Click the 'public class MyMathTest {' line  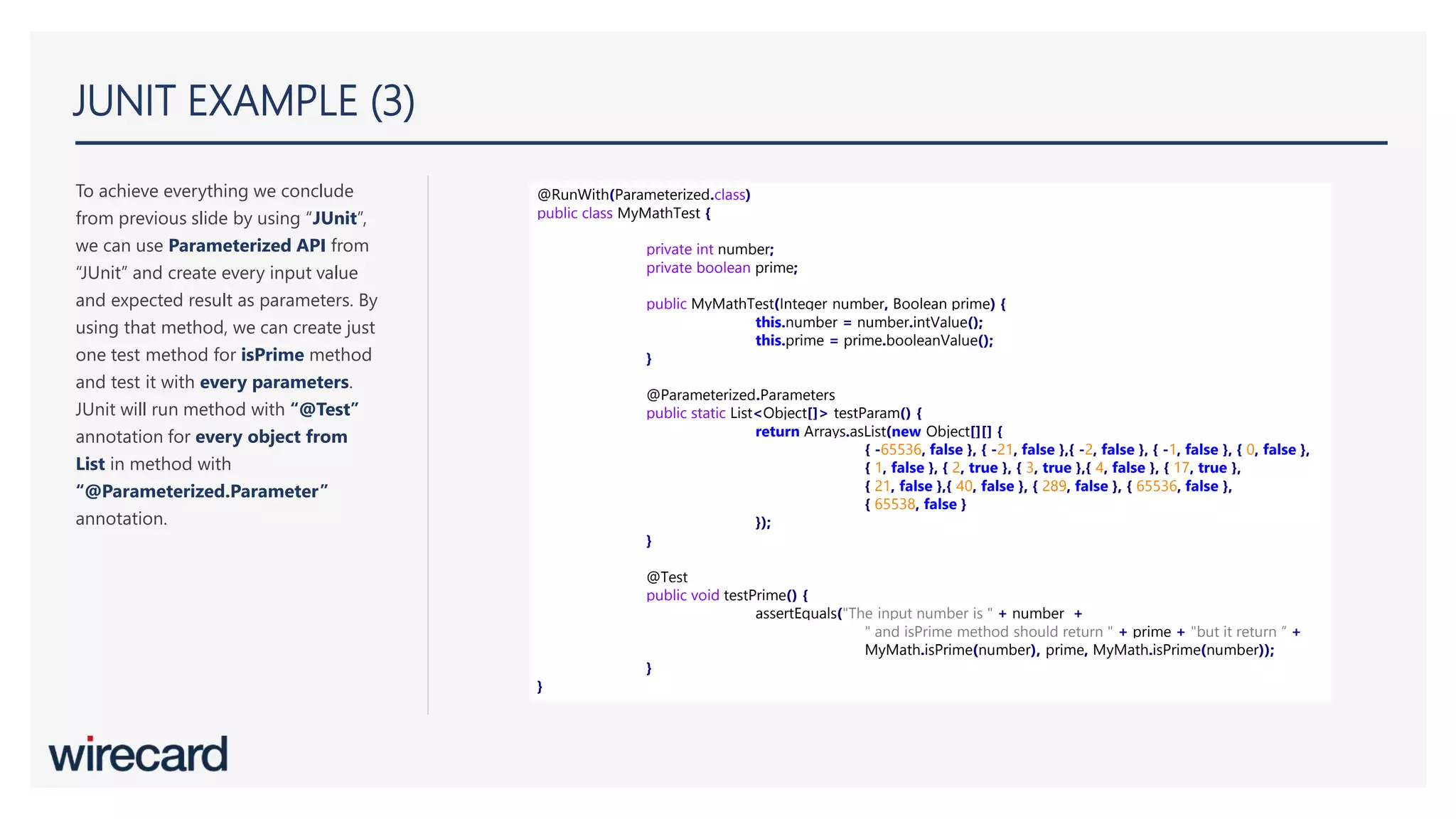point(623,213)
